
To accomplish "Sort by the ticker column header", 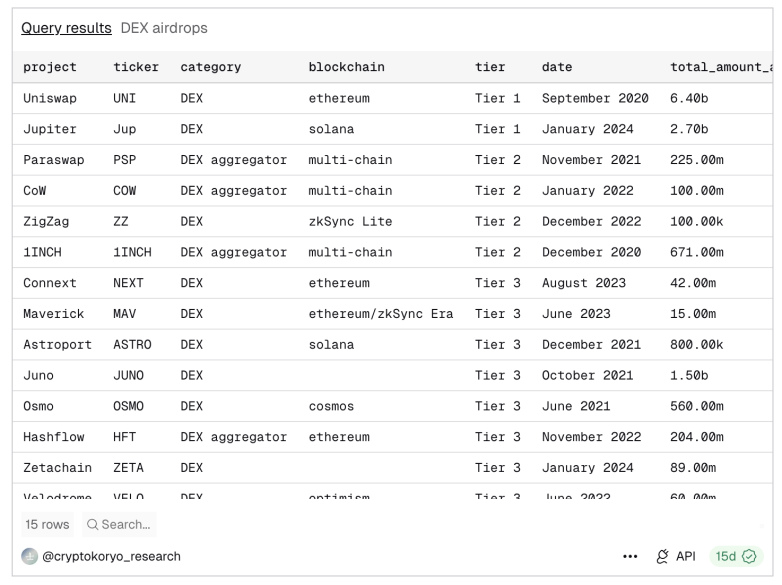I will pyautogui.click(x=135, y=67).
